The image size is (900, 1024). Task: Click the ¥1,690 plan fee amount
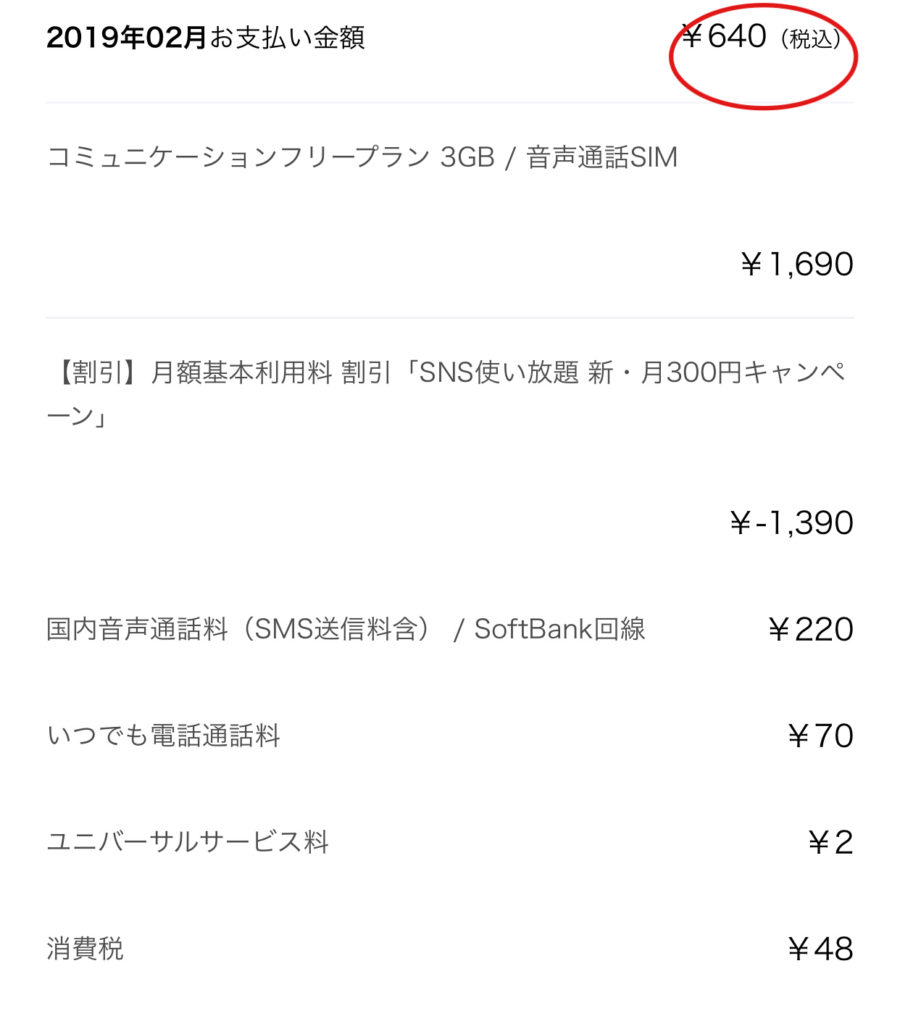(797, 264)
